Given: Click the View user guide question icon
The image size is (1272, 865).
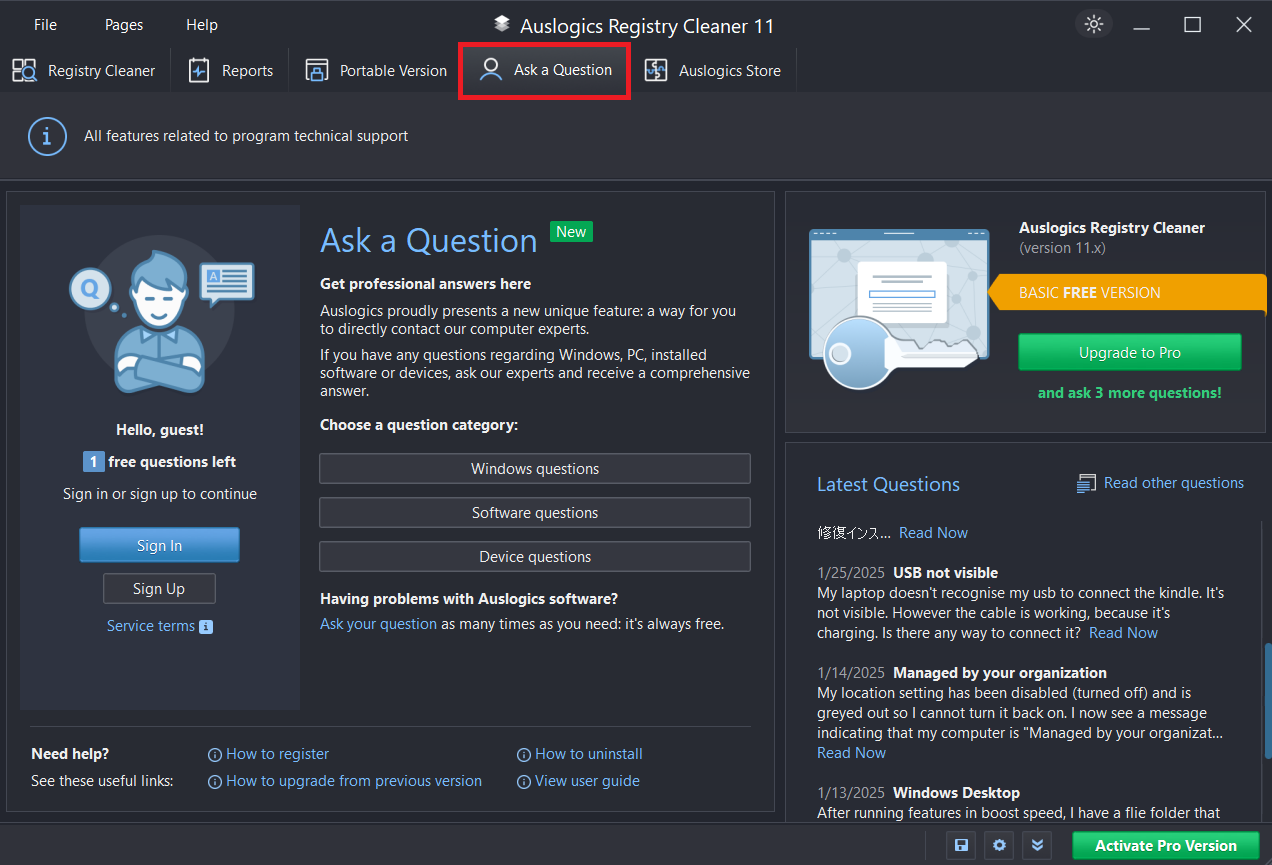Looking at the screenshot, I should (524, 782).
